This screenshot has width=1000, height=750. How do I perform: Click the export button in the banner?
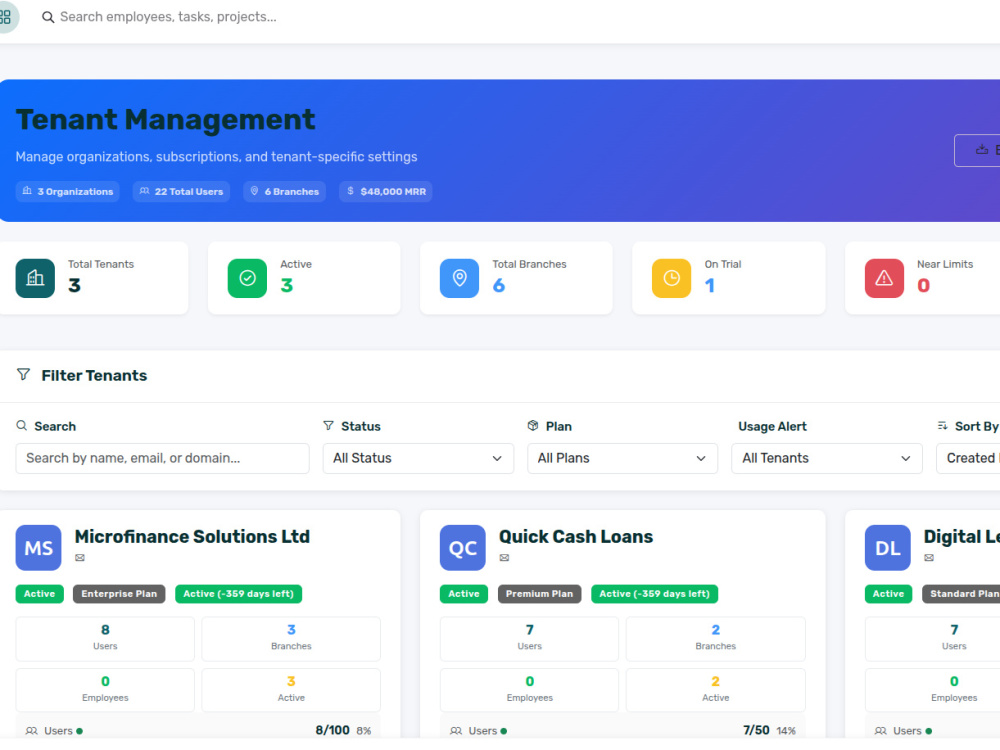click(978, 151)
